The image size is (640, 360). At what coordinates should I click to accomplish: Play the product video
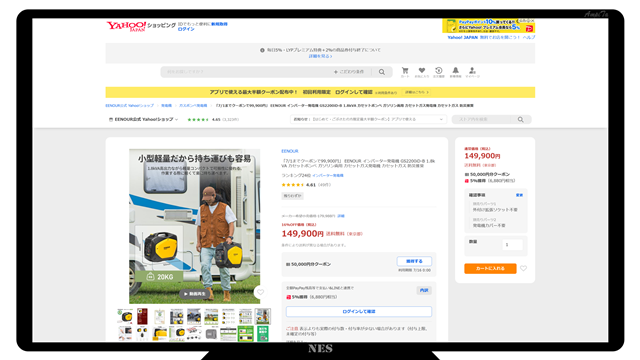194,294
